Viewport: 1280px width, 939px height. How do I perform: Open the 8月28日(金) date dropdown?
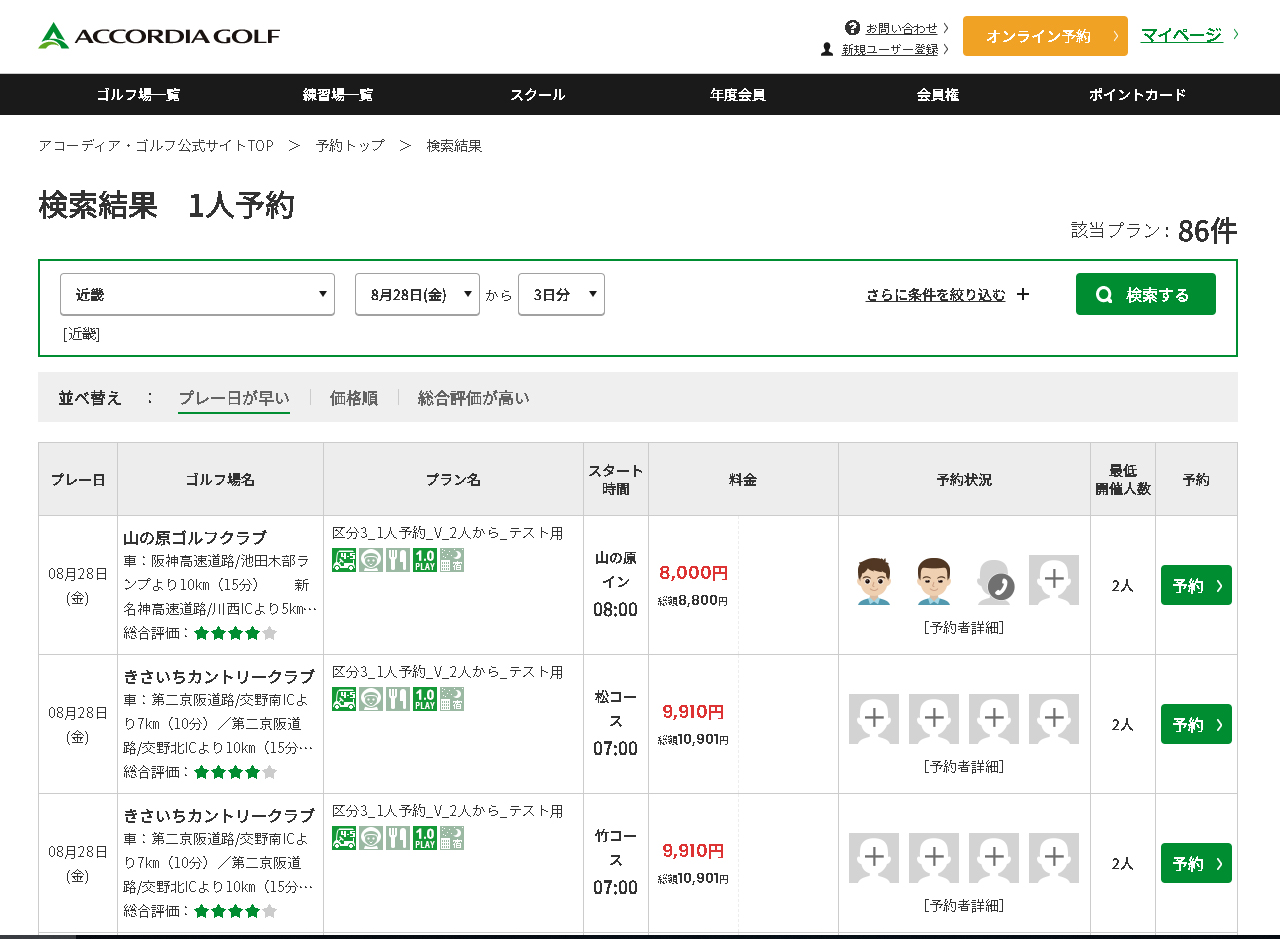pyautogui.click(x=417, y=294)
